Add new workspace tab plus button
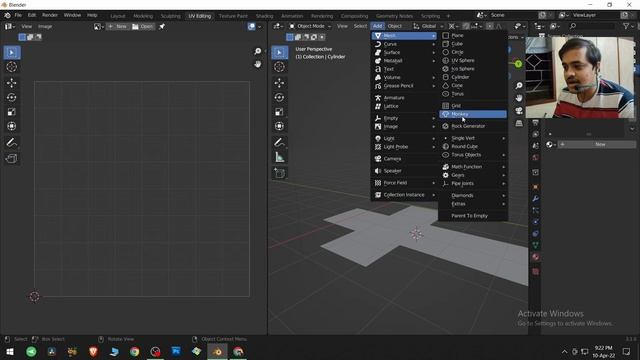The height and width of the screenshot is (360, 640). point(448,16)
